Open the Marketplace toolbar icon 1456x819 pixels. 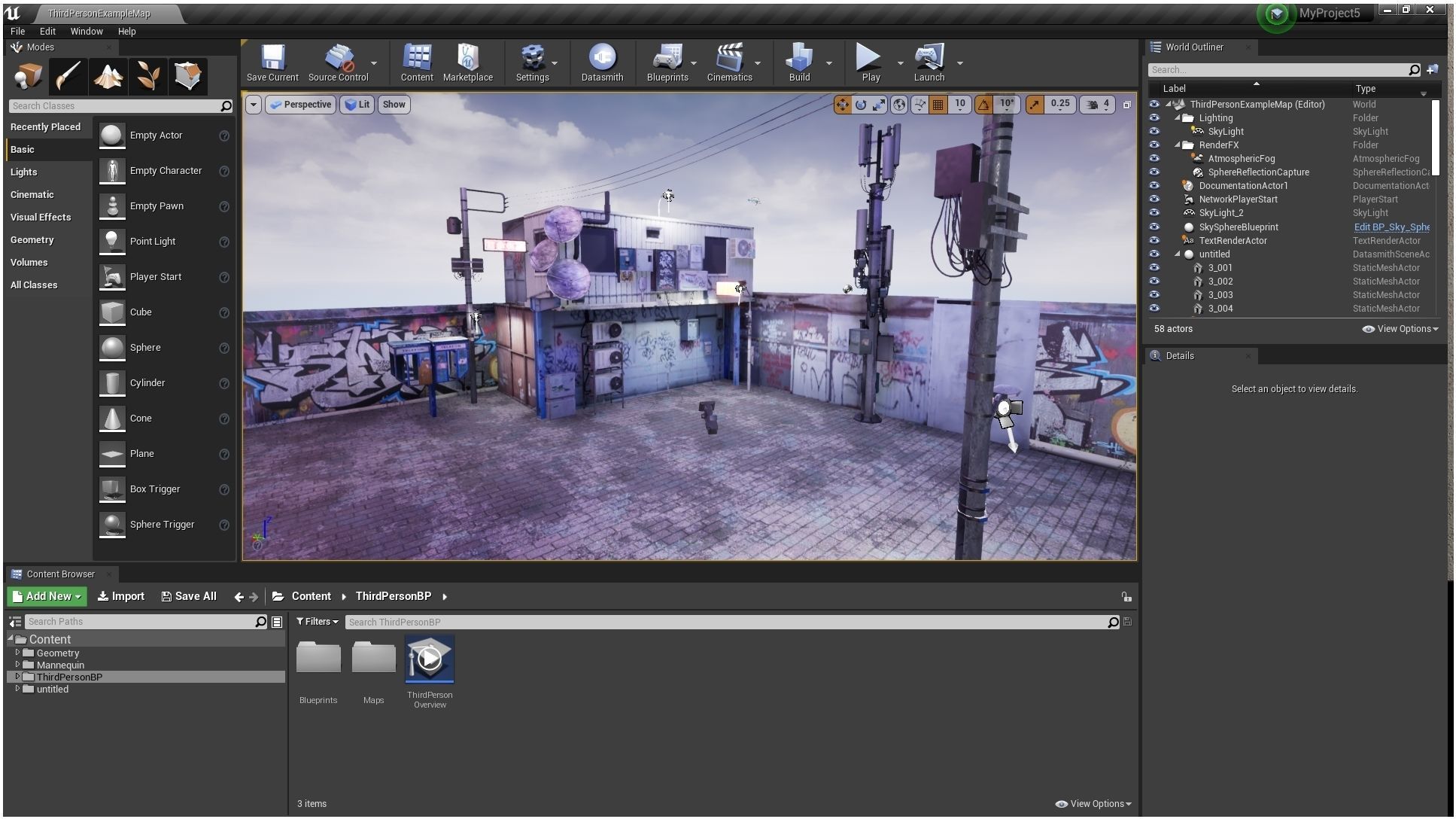pyautogui.click(x=467, y=62)
